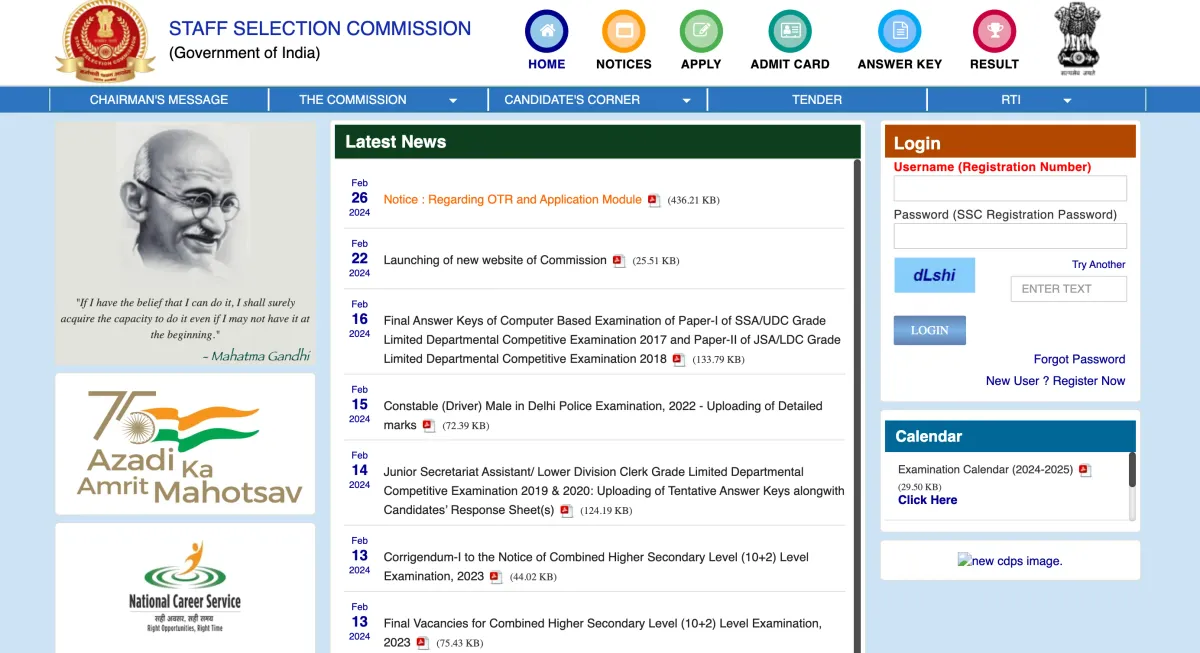Click the Answer Key document icon
This screenshot has width=1200, height=653.
coord(899,31)
